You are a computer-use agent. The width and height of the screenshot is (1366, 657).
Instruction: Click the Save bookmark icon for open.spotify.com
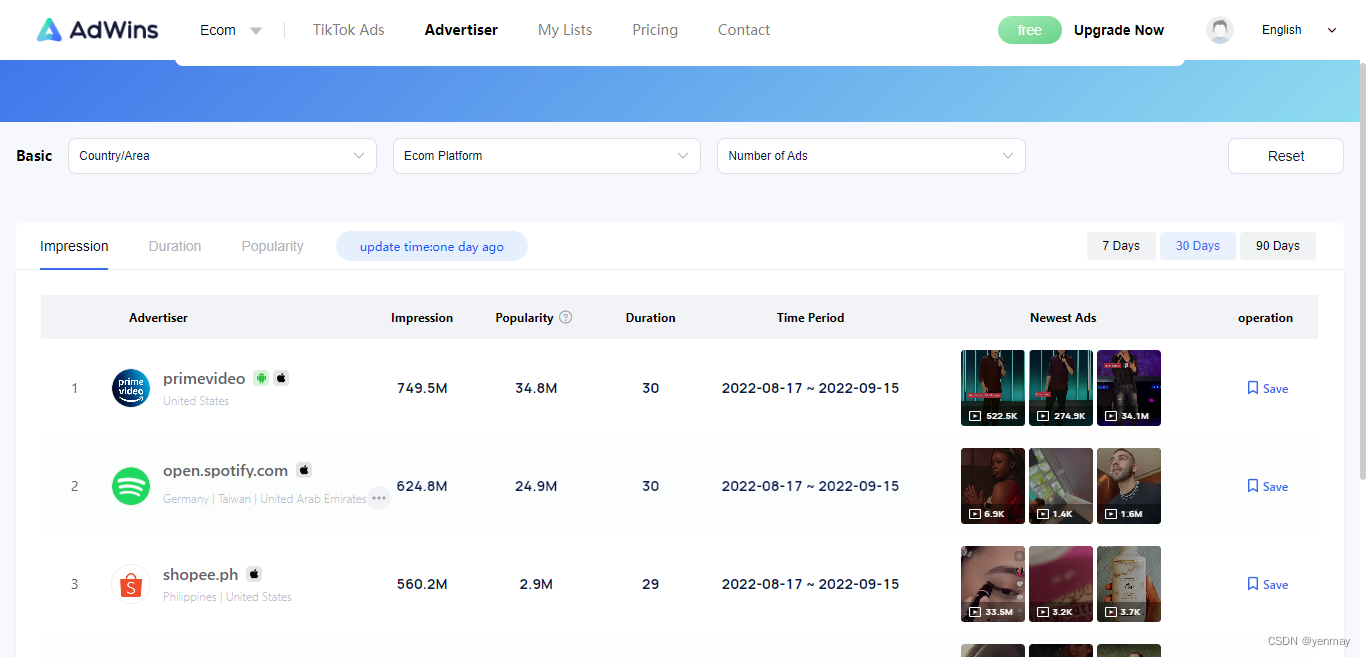click(x=1252, y=486)
